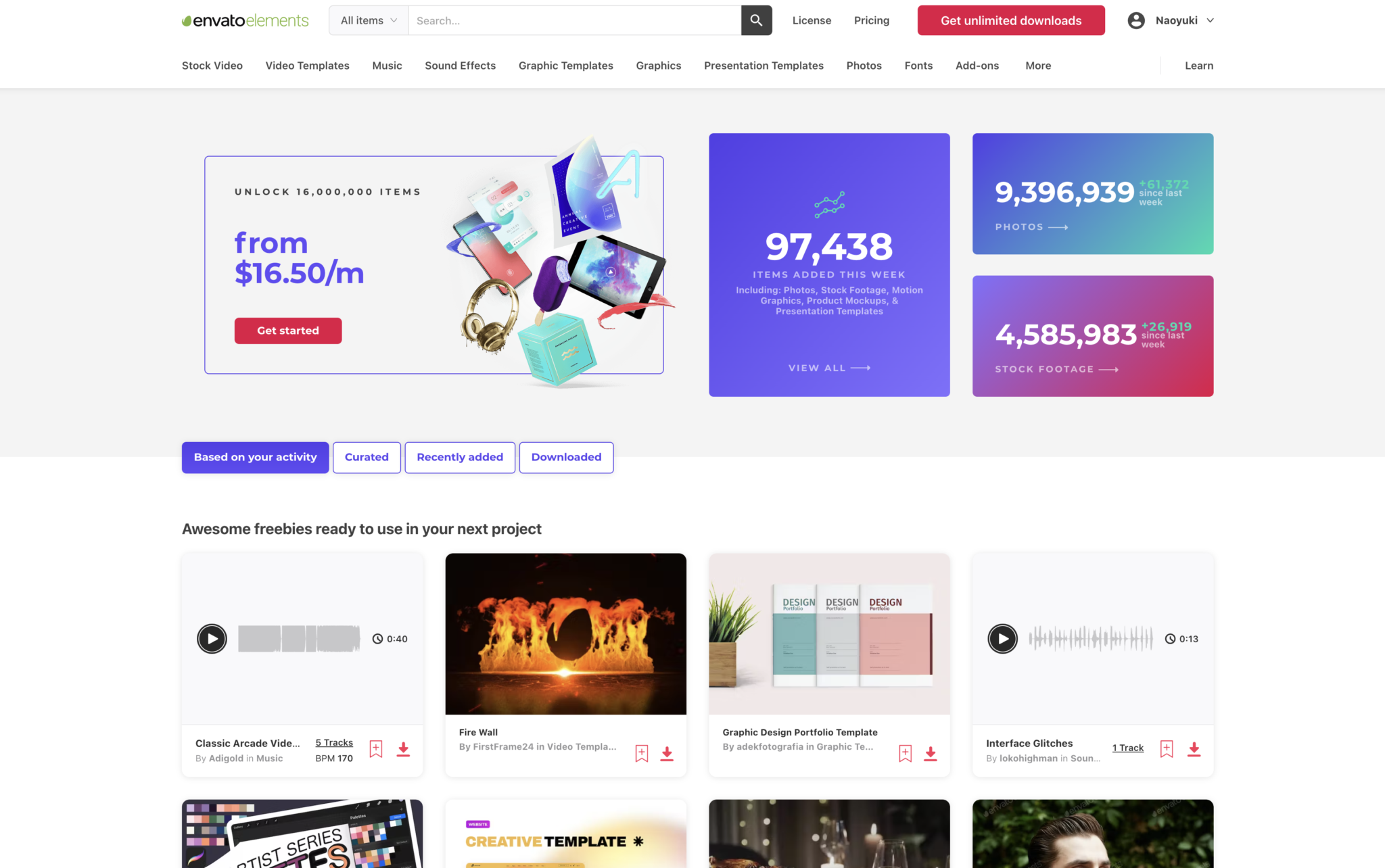Follow the View All items link
Viewport: 1385px width, 868px height.
point(828,368)
